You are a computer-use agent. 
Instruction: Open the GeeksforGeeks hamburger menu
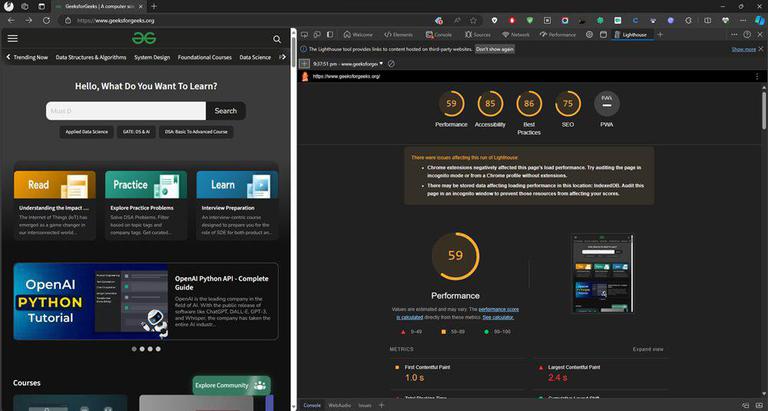click(13, 39)
